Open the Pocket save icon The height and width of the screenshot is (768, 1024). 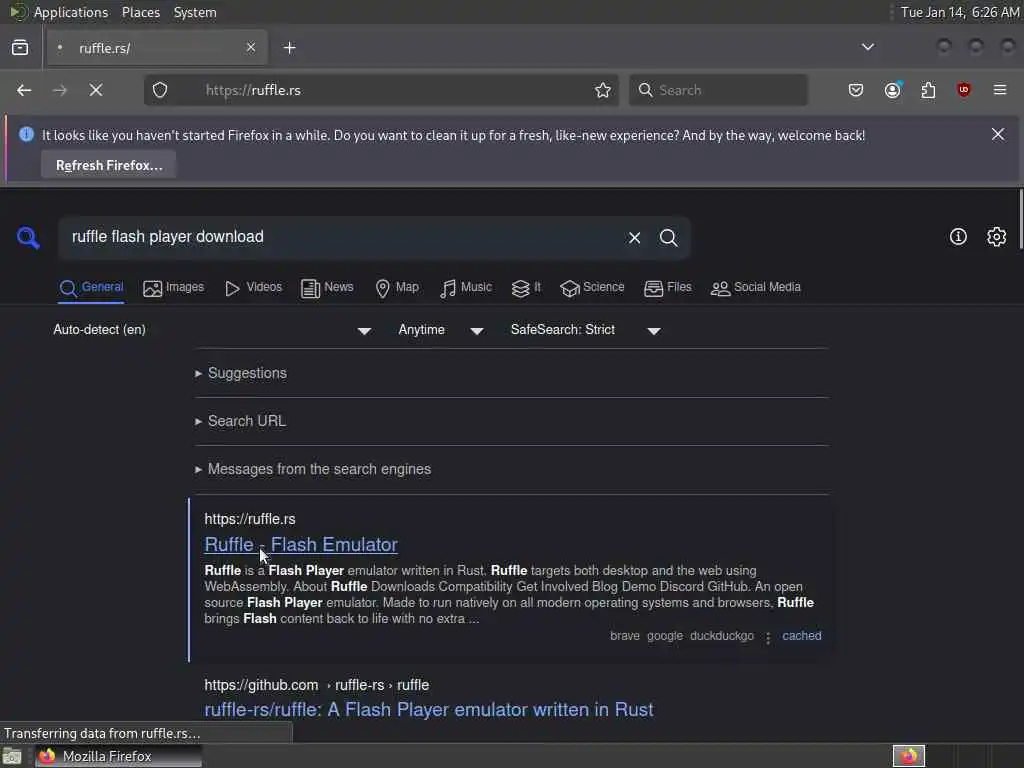(856, 90)
